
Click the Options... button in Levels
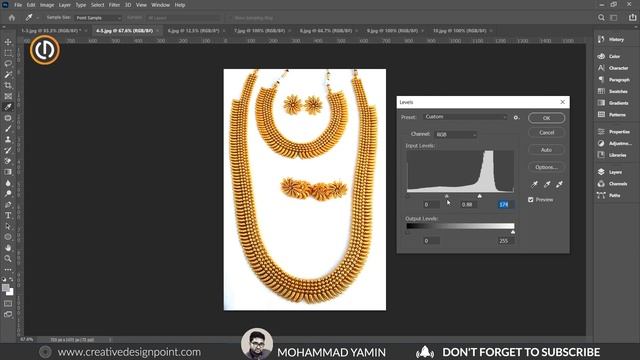tap(547, 167)
